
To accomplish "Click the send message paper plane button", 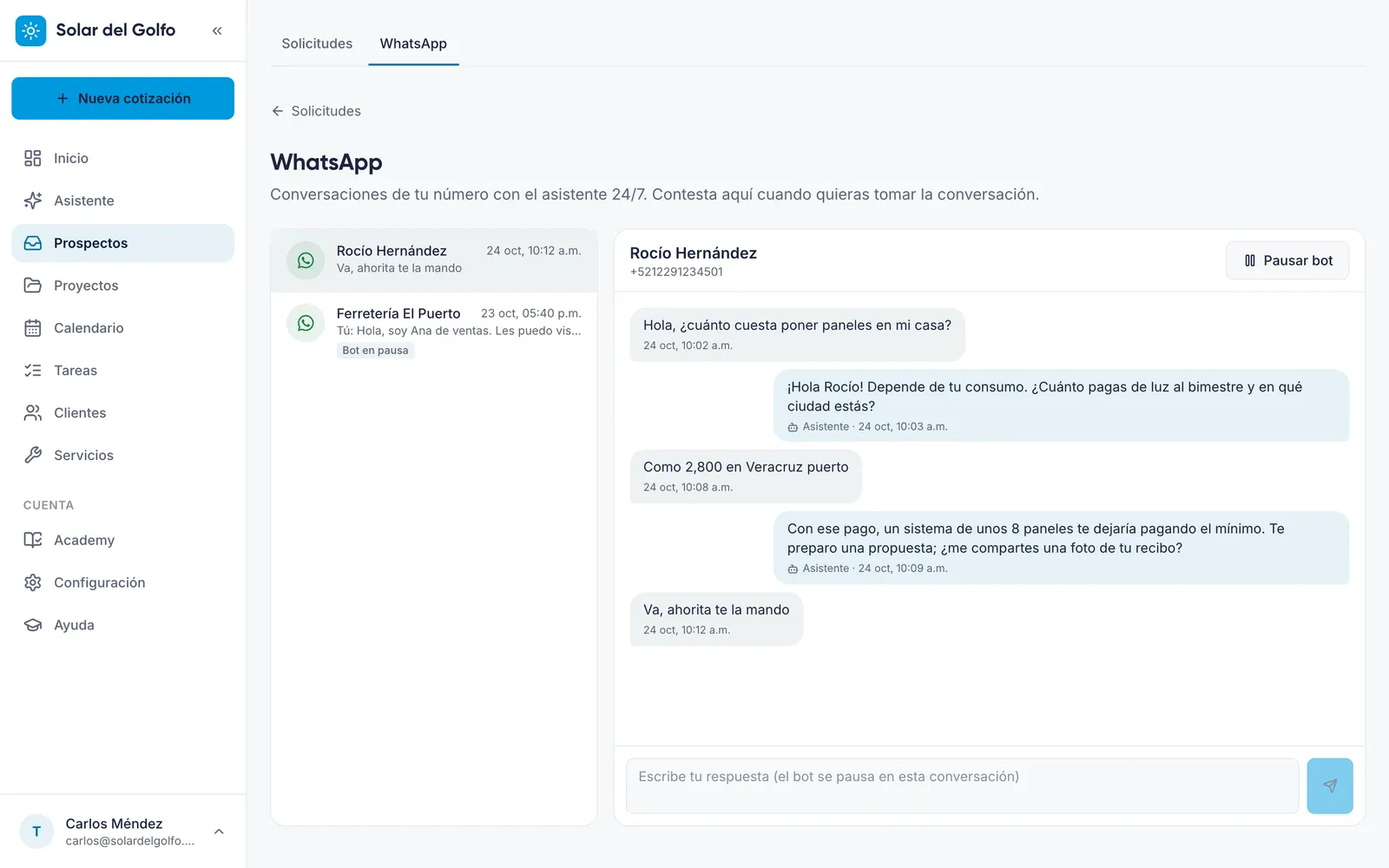I will (x=1330, y=786).
